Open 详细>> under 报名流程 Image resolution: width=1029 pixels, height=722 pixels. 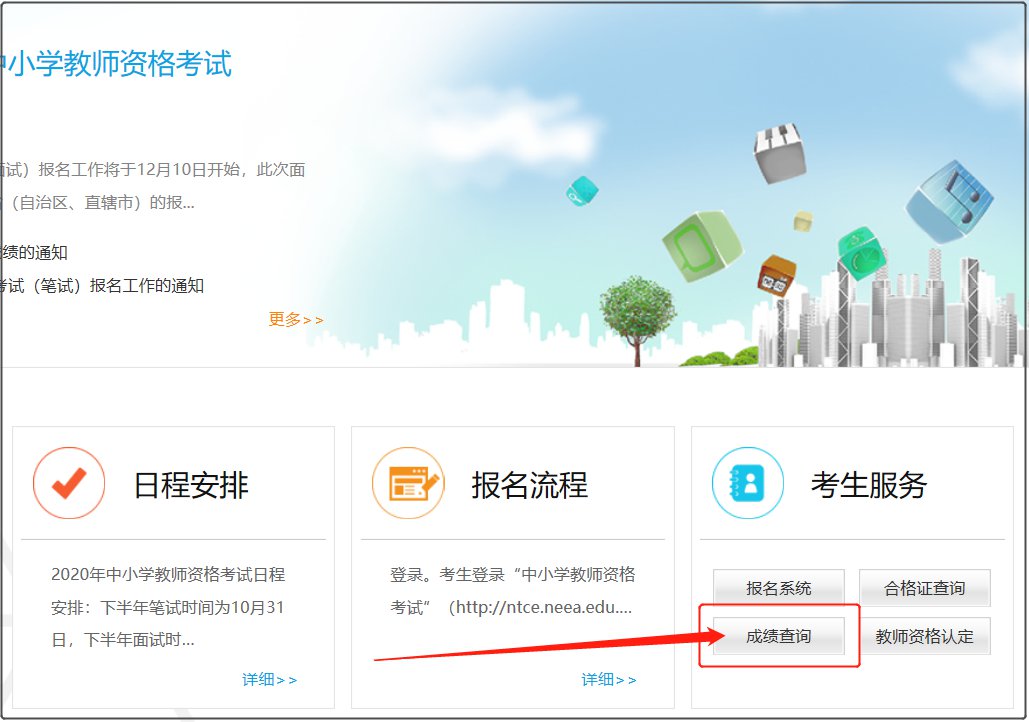(x=608, y=679)
